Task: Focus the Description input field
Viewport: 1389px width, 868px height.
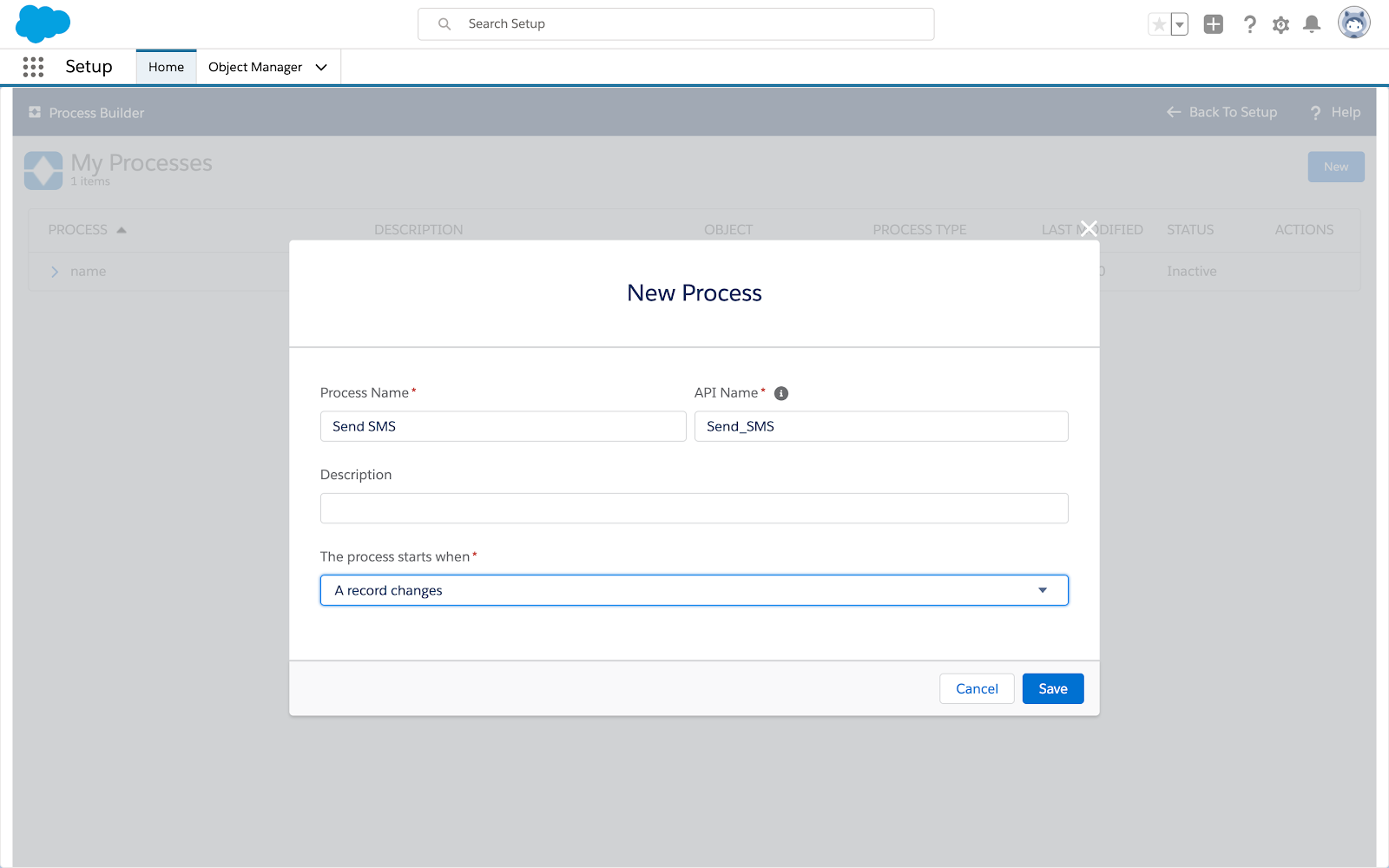Action: (694, 509)
